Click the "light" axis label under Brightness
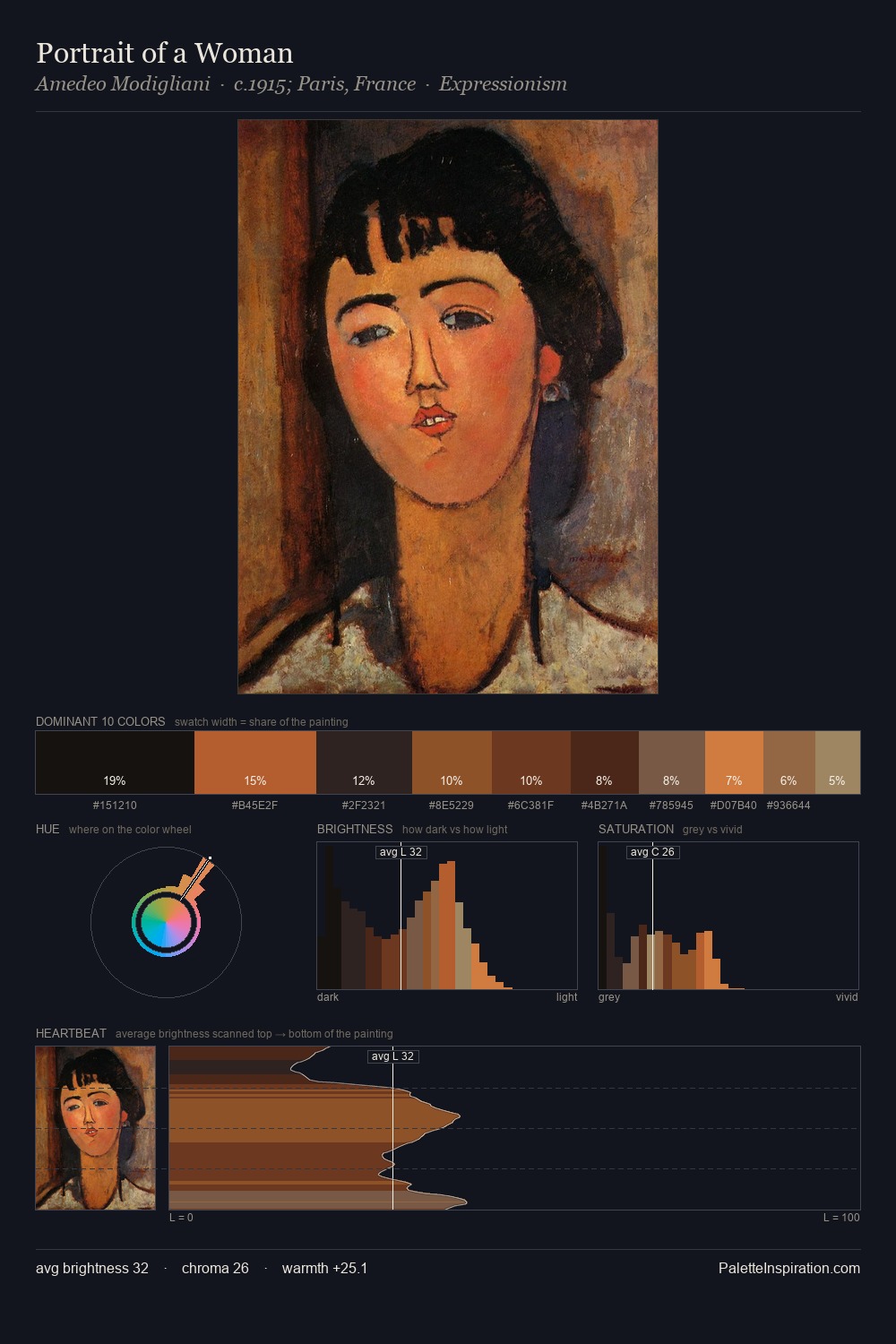896x1344 pixels. click(x=566, y=997)
